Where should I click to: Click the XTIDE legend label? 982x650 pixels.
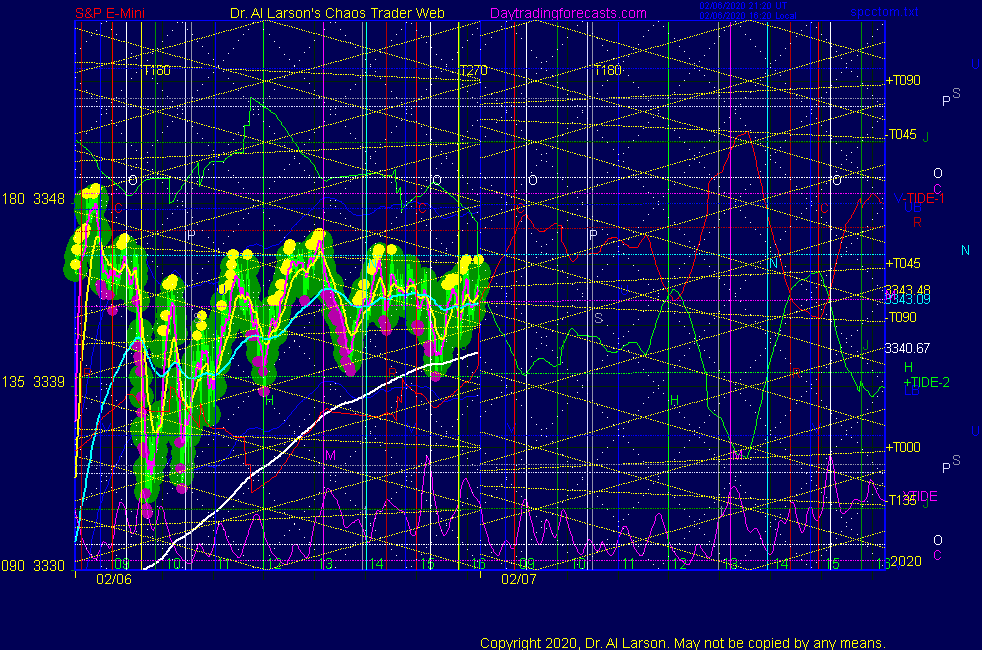pyautogui.click(x=920, y=496)
